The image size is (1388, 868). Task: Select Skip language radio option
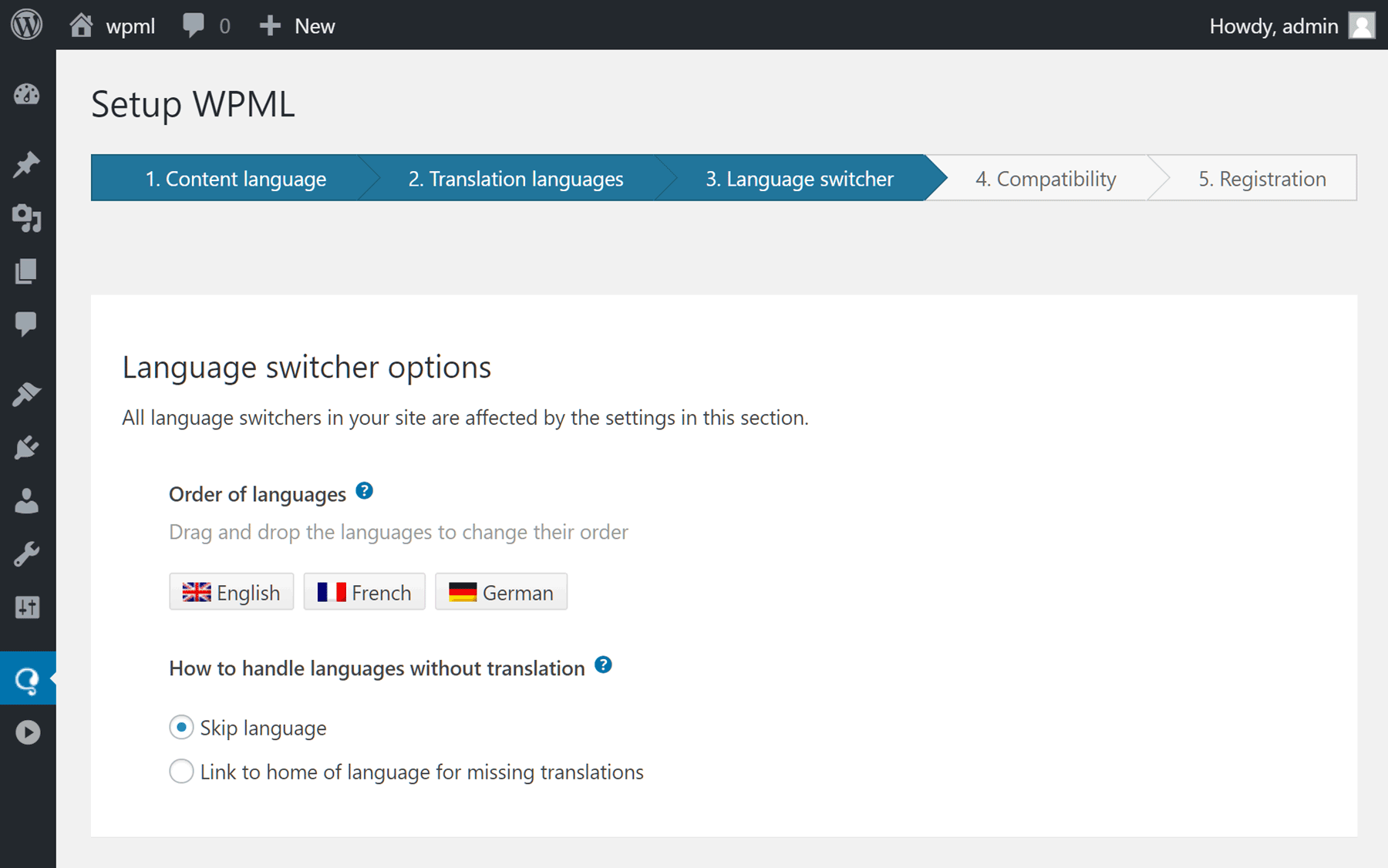tap(181, 727)
